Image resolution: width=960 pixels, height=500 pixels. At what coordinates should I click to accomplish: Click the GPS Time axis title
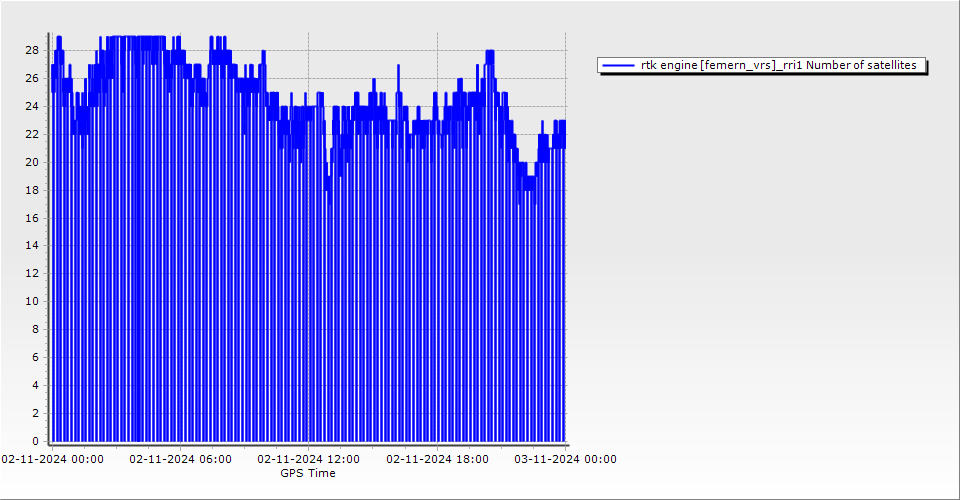tap(308, 473)
